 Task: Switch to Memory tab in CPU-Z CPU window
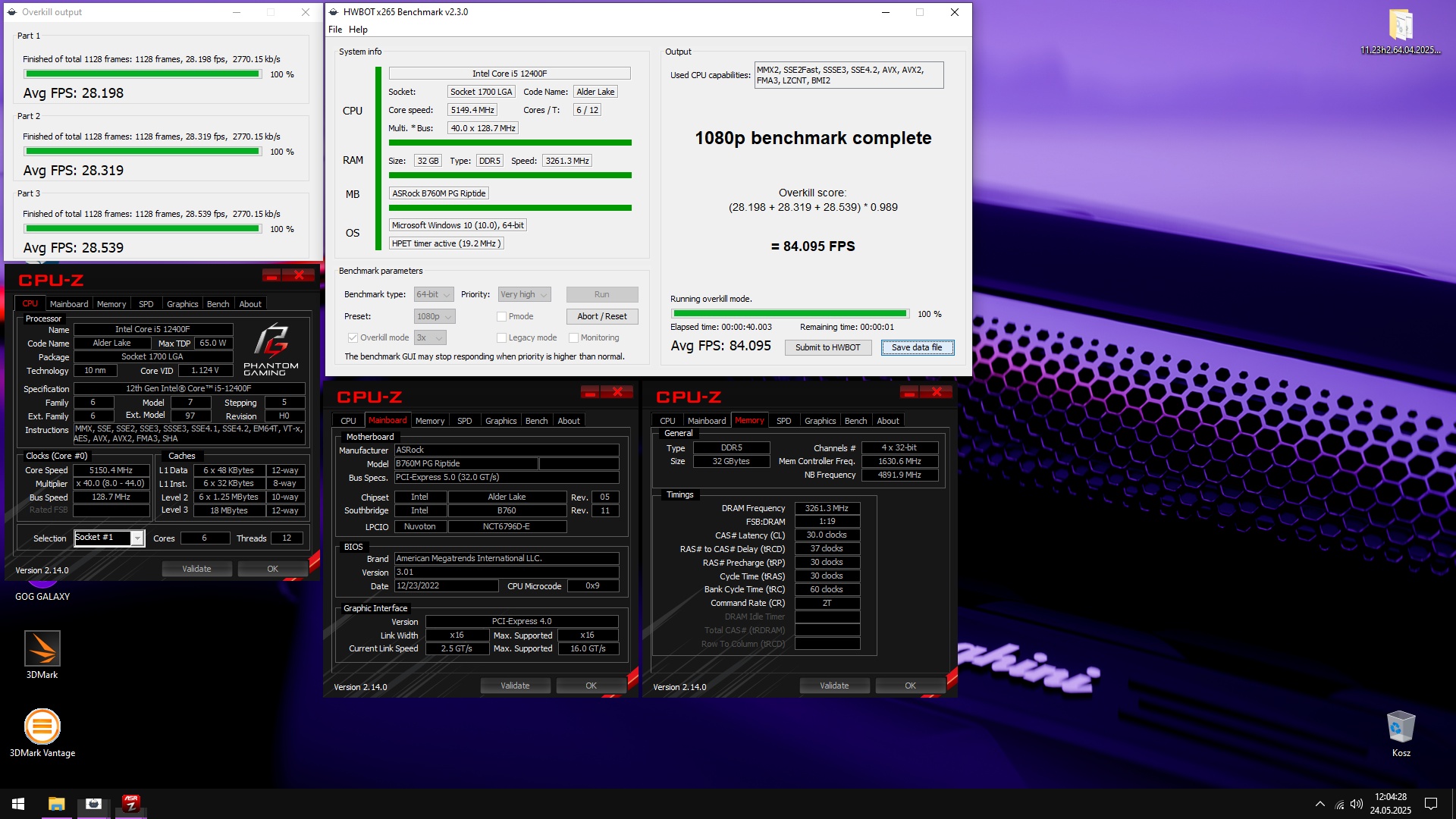tap(111, 304)
